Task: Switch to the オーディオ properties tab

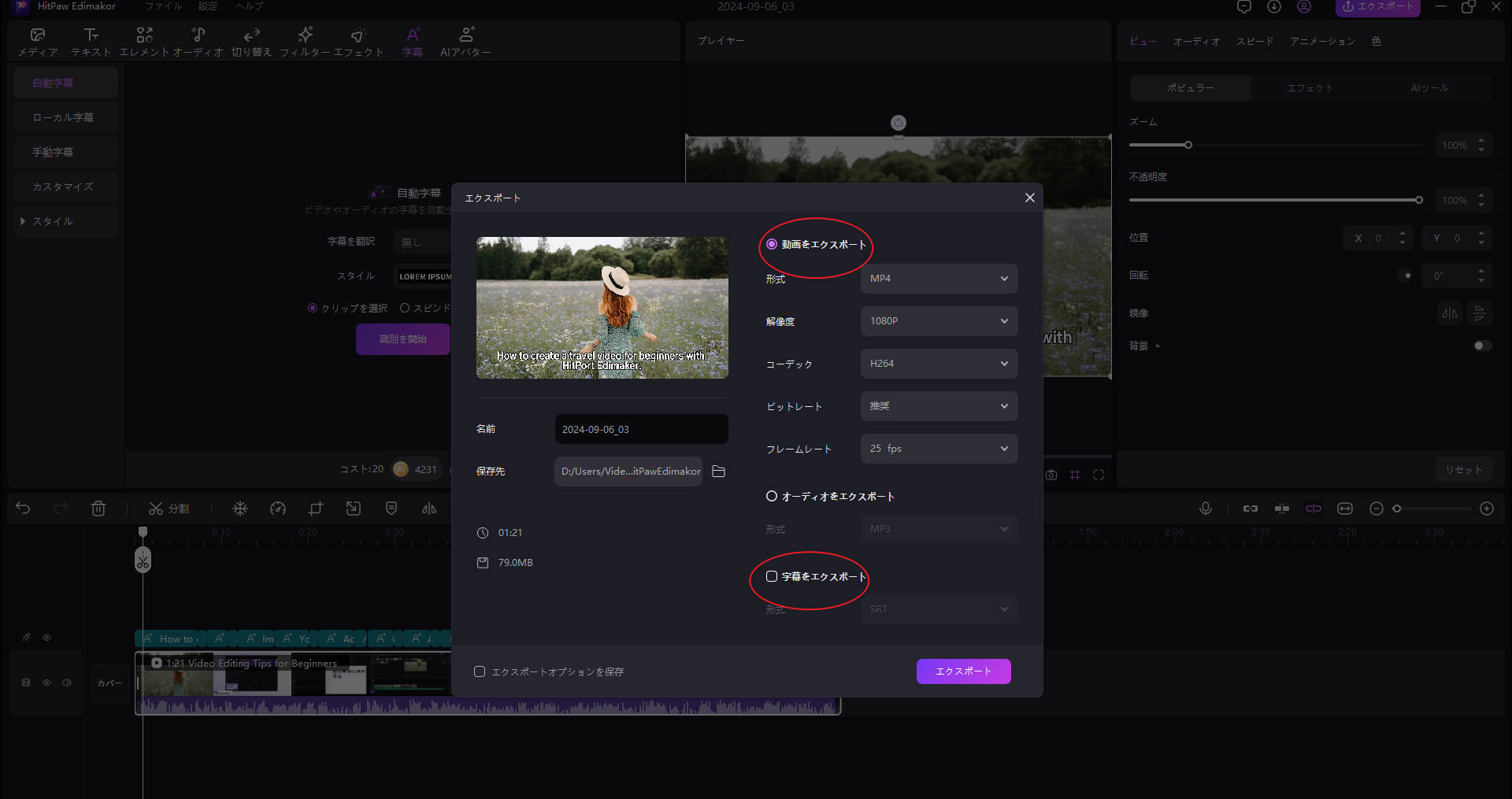Action: click(x=1196, y=41)
